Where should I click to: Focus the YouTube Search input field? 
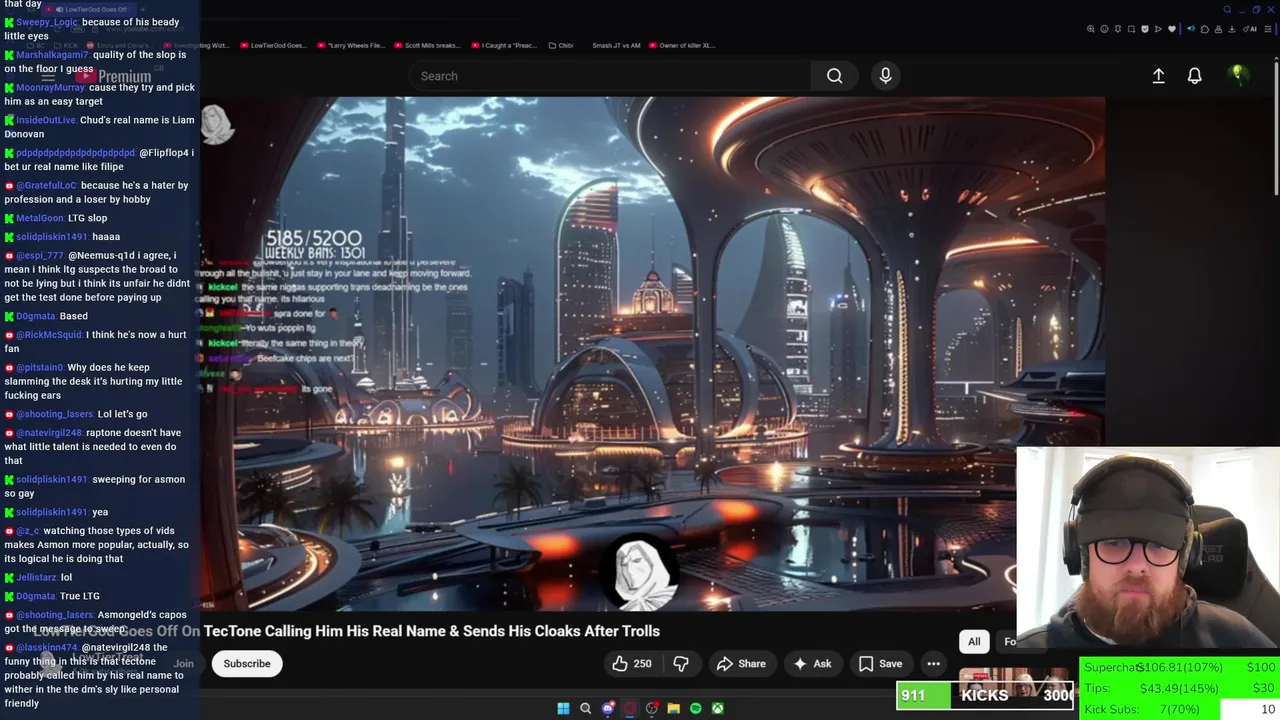click(610, 76)
